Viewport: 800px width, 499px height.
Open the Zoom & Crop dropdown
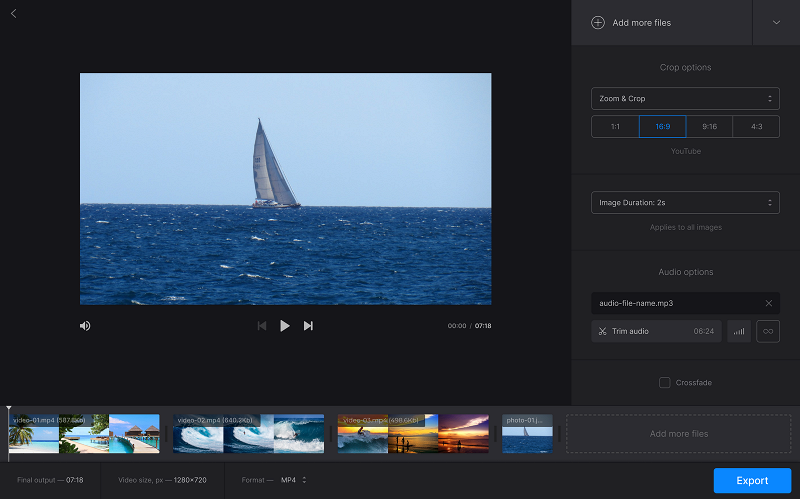tap(685, 99)
